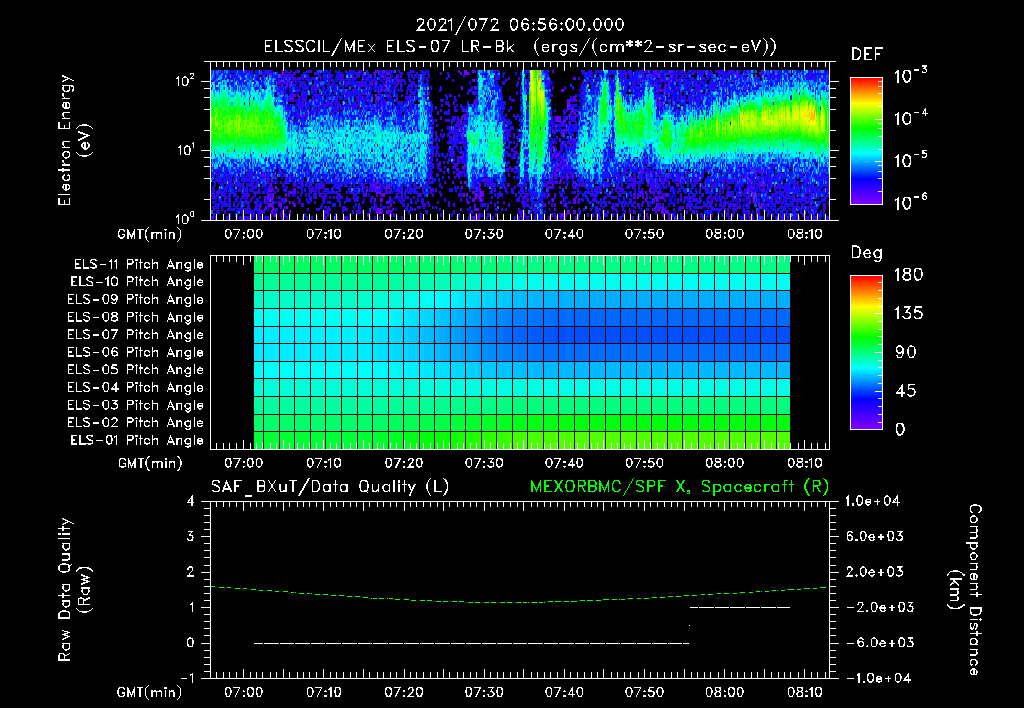Click the Component Distance (km) axis label
Viewport: 1024px width, 708px height.
(965, 590)
